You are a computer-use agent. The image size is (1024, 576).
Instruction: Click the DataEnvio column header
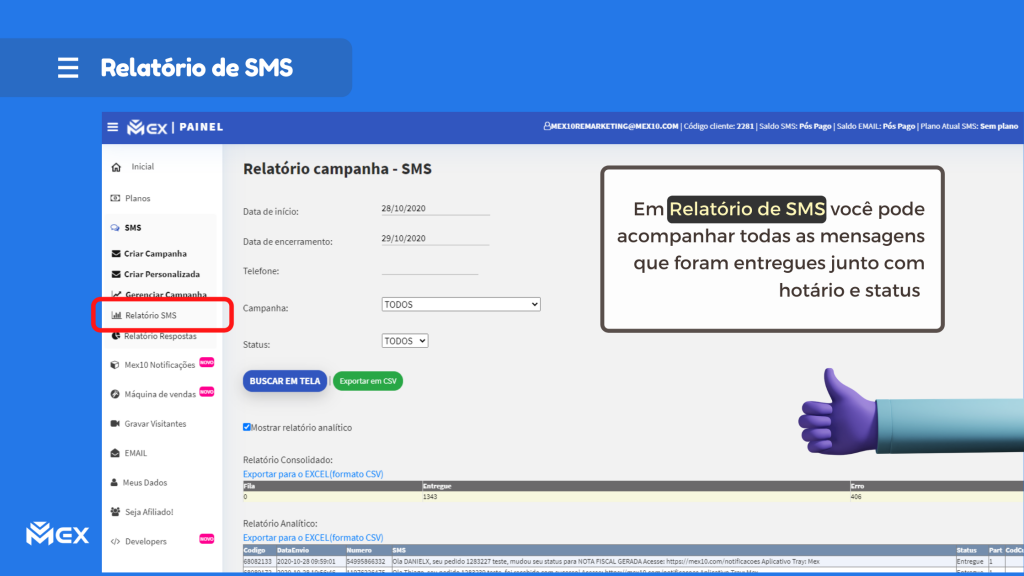point(293,551)
